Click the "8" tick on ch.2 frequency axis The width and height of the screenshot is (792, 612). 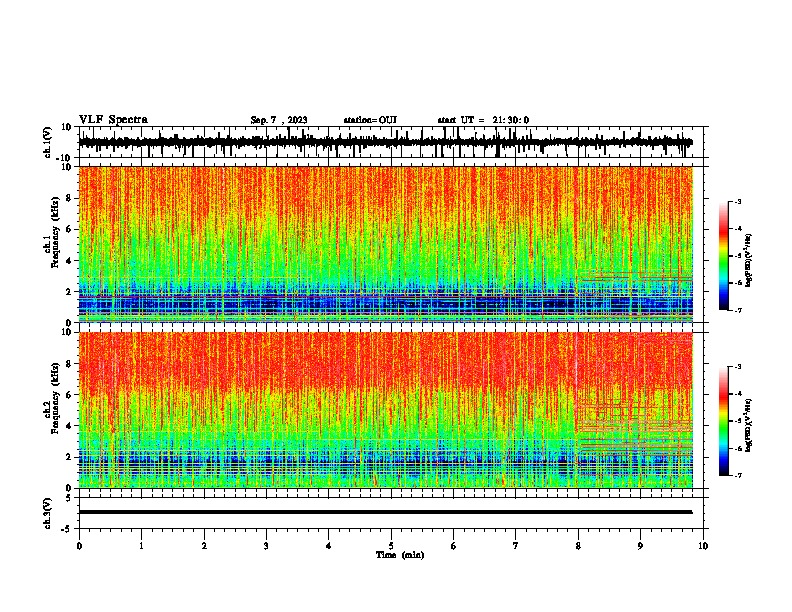click(x=69, y=364)
